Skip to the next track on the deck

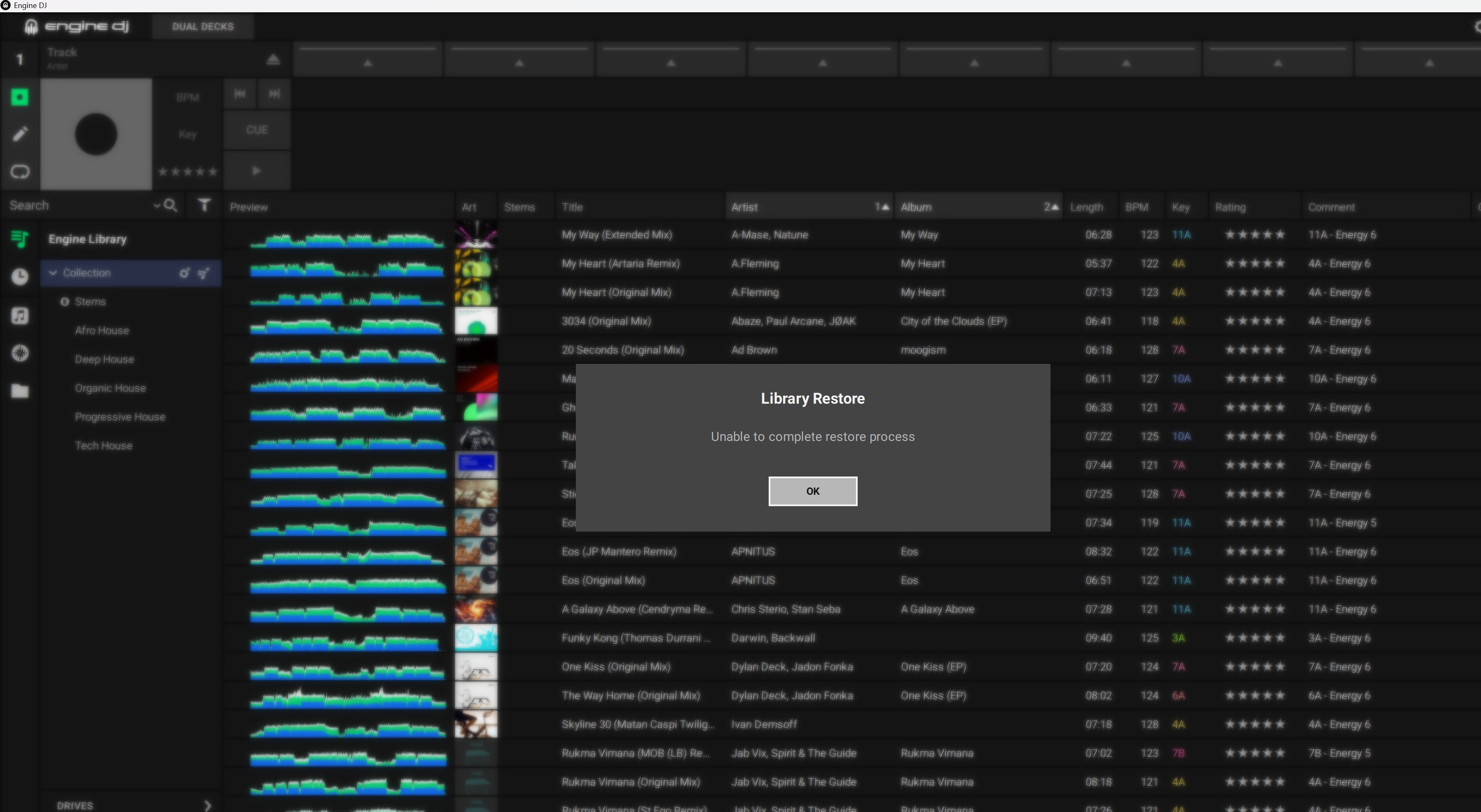(274, 94)
